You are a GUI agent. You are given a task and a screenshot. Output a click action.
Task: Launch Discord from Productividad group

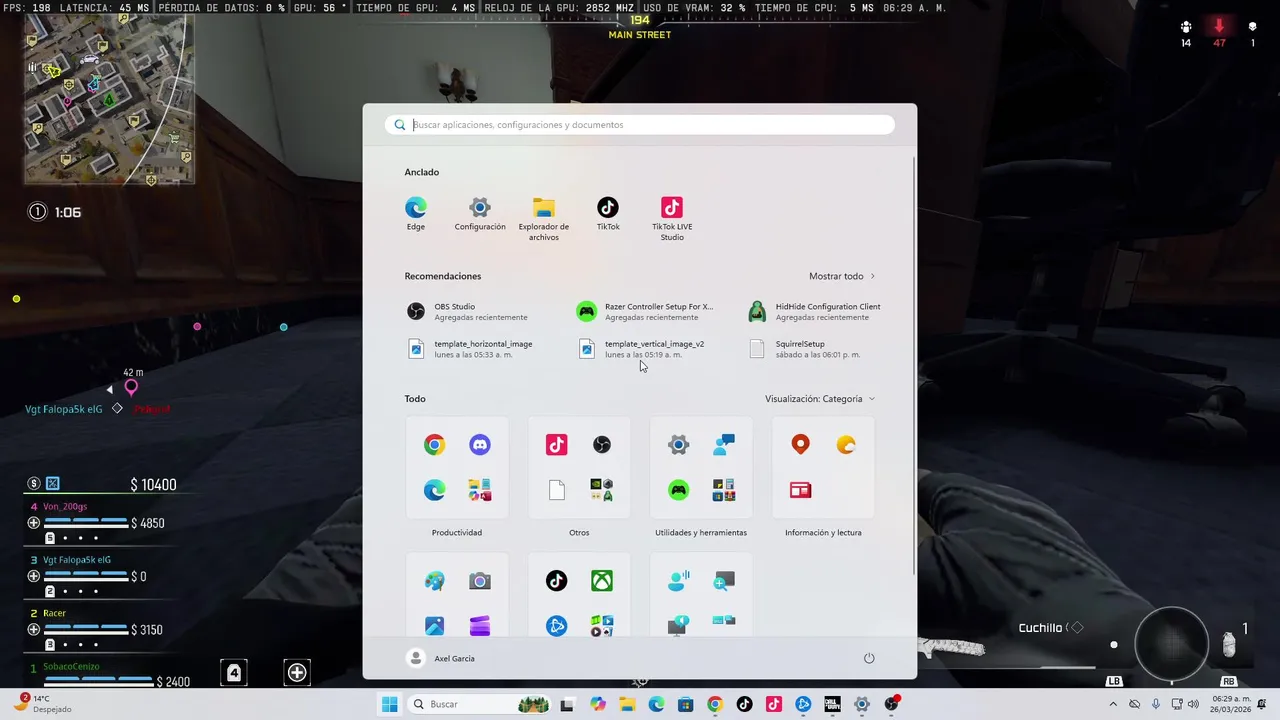pos(480,445)
